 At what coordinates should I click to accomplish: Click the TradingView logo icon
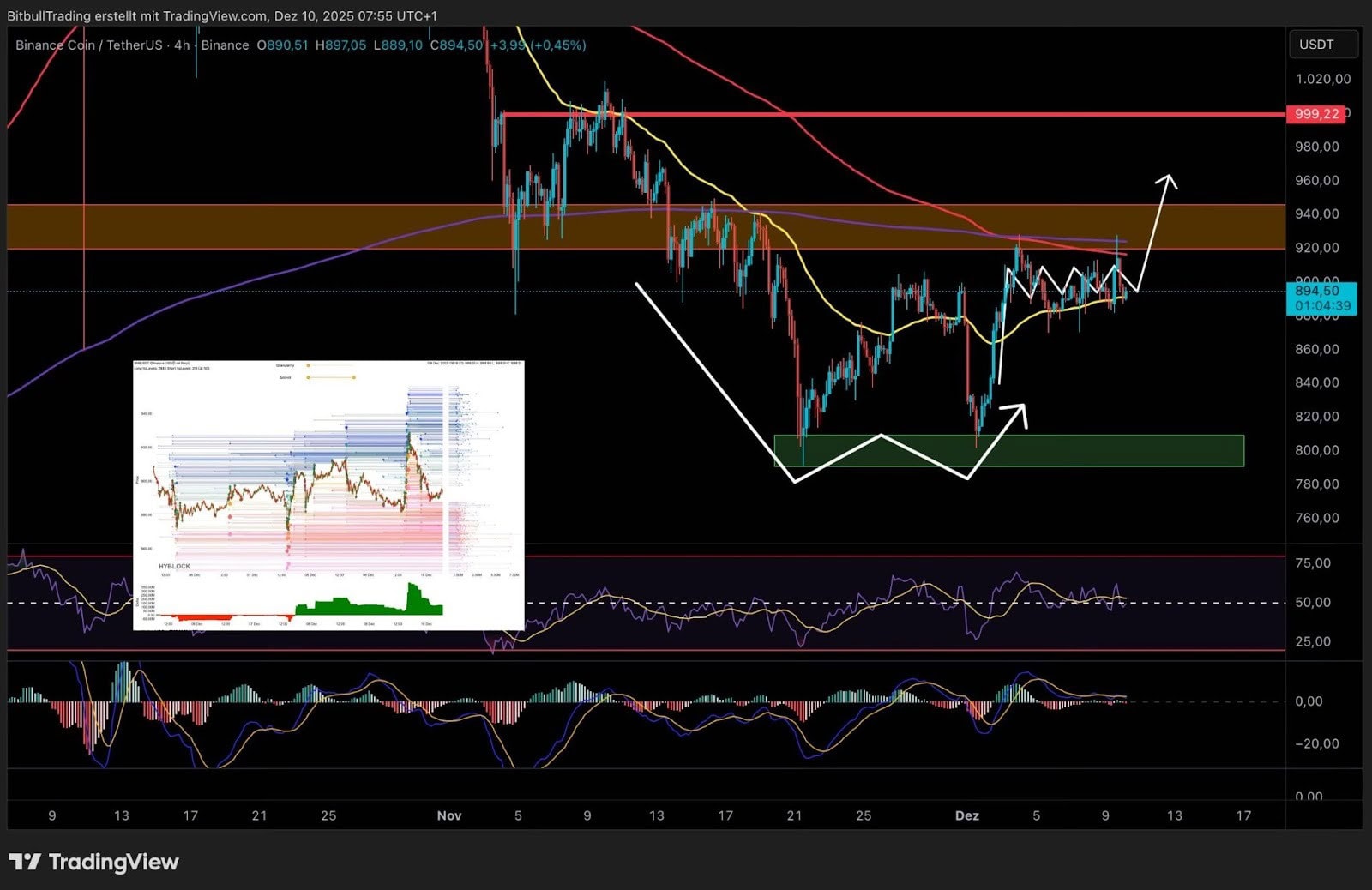point(25,862)
